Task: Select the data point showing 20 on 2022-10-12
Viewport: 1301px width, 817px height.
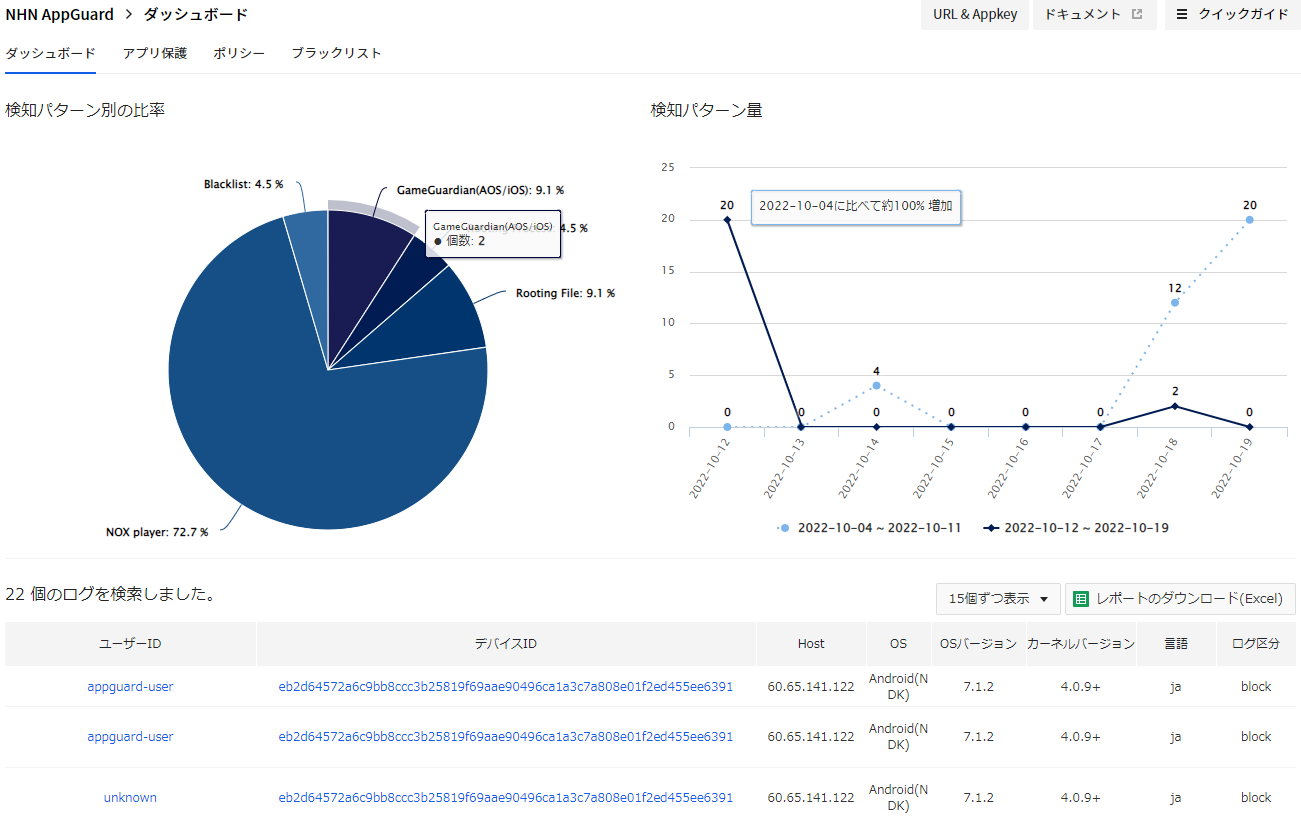Action: tap(726, 217)
